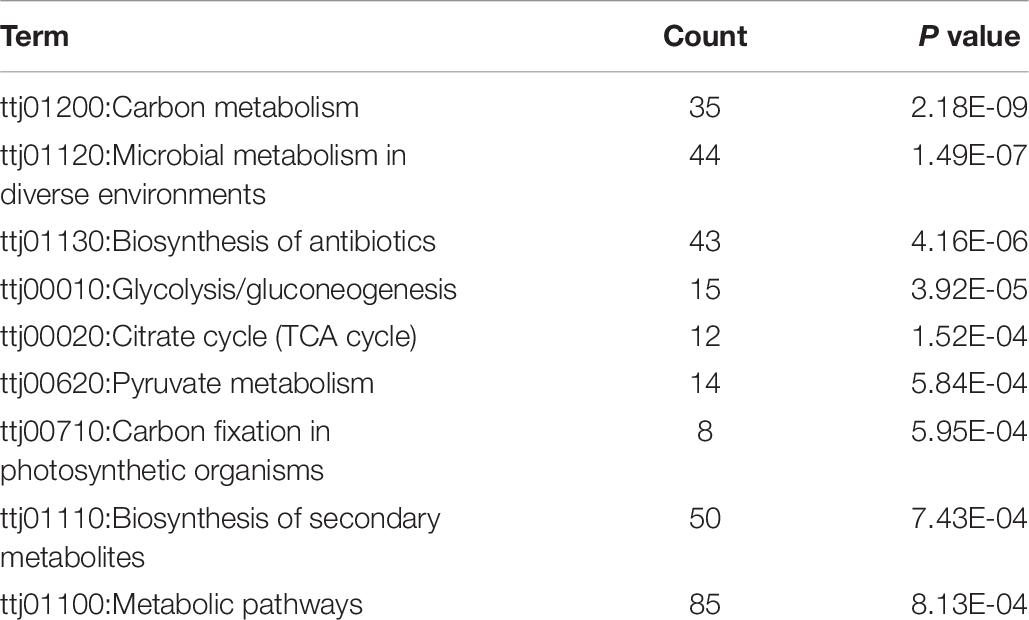Click ttj00710:Carbon fixation in photosynthetic organisms
Viewport: 1029px width, 620px height.
[165, 451]
